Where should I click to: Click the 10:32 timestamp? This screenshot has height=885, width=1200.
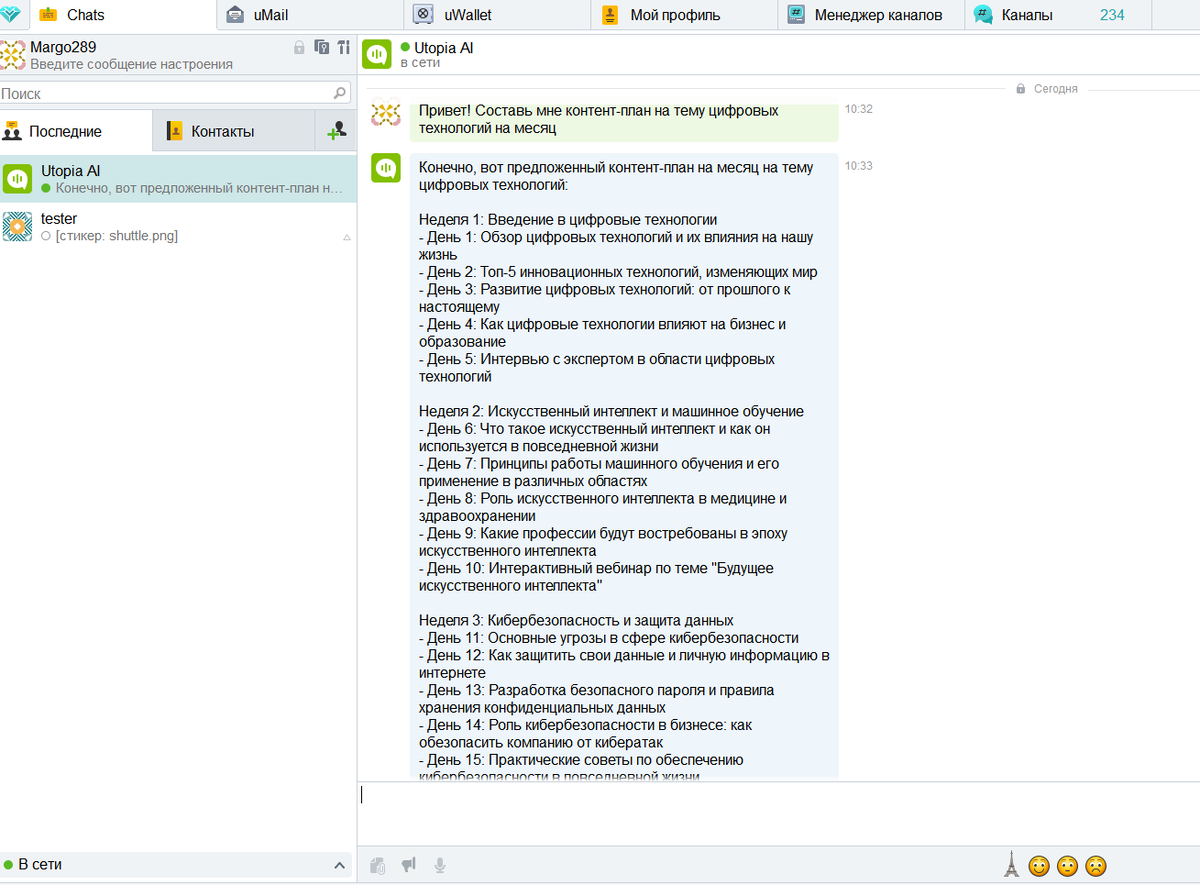tap(858, 109)
